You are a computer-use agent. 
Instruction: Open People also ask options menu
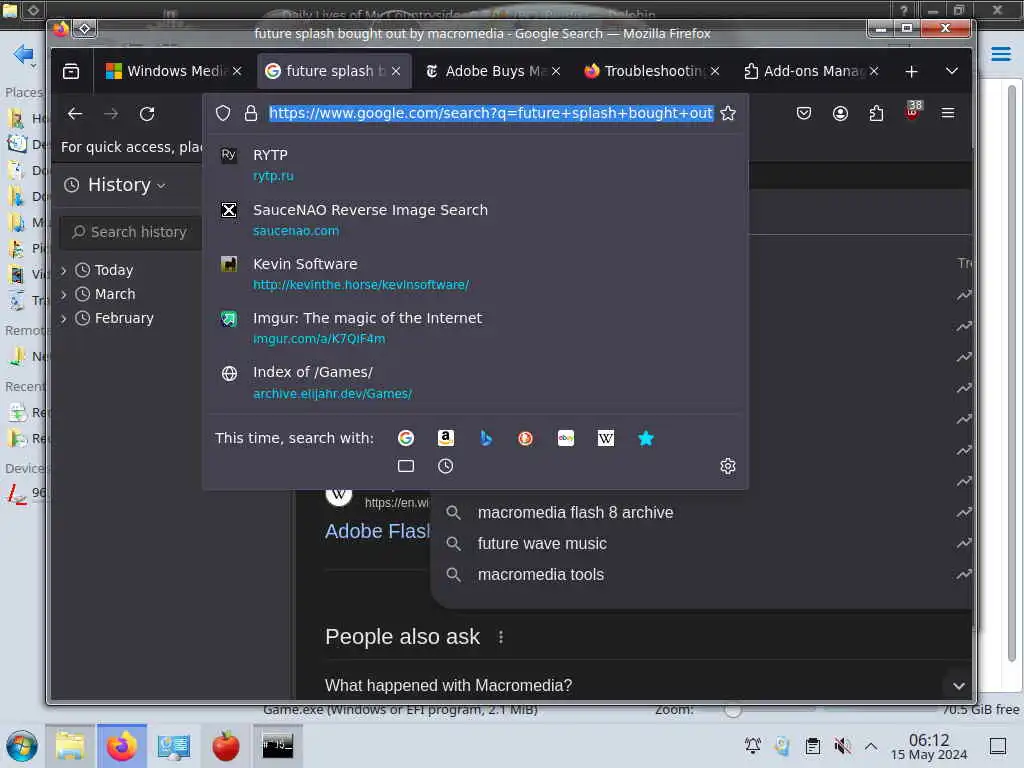(x=501, y=637)
